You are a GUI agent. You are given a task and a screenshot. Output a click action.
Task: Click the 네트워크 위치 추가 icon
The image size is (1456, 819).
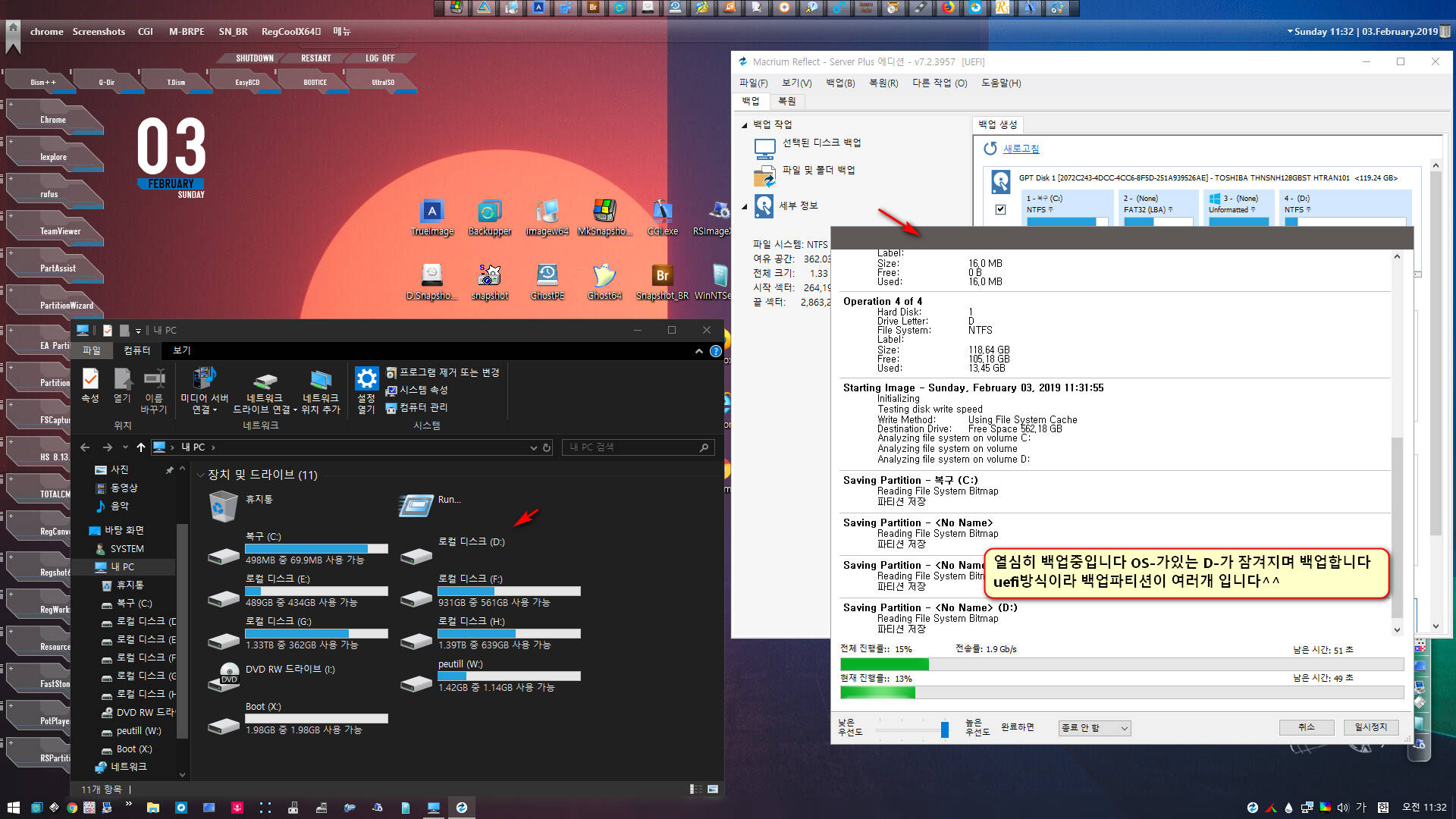(x=321, y=390)
